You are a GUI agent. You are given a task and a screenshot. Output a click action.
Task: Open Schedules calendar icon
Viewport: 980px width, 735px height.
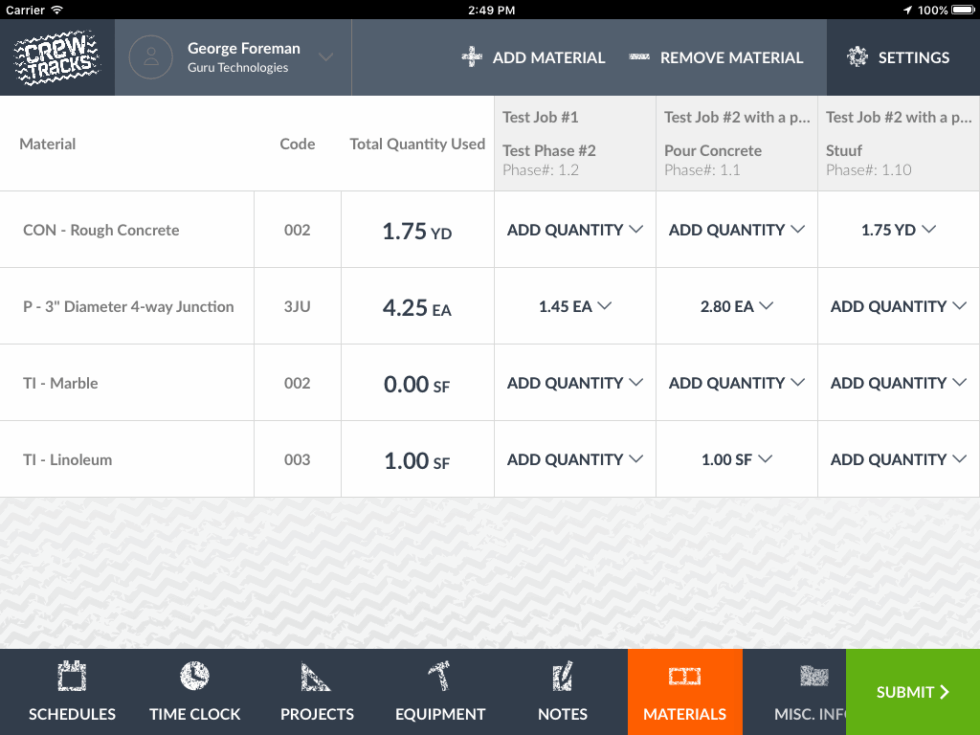pos(72,677)
